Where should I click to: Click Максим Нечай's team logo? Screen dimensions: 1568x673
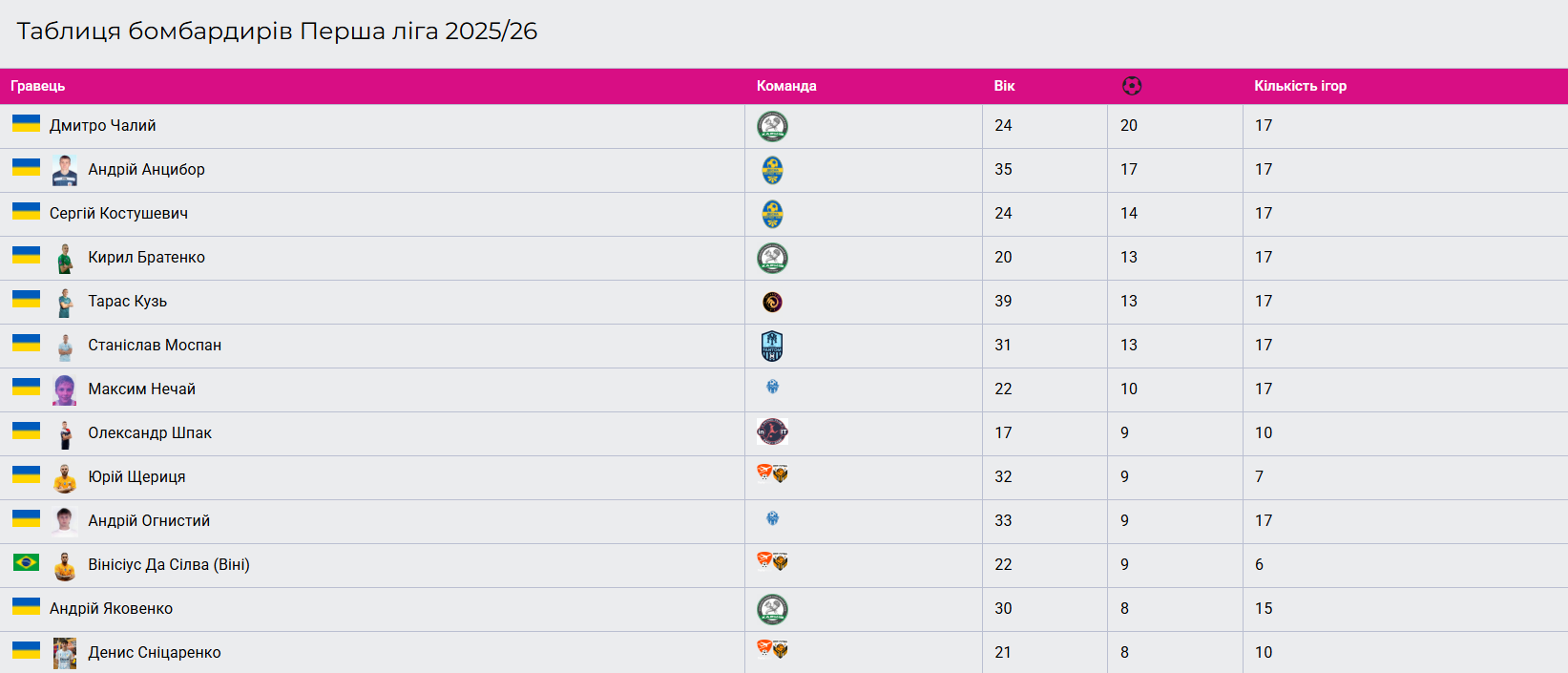(773, 387)
